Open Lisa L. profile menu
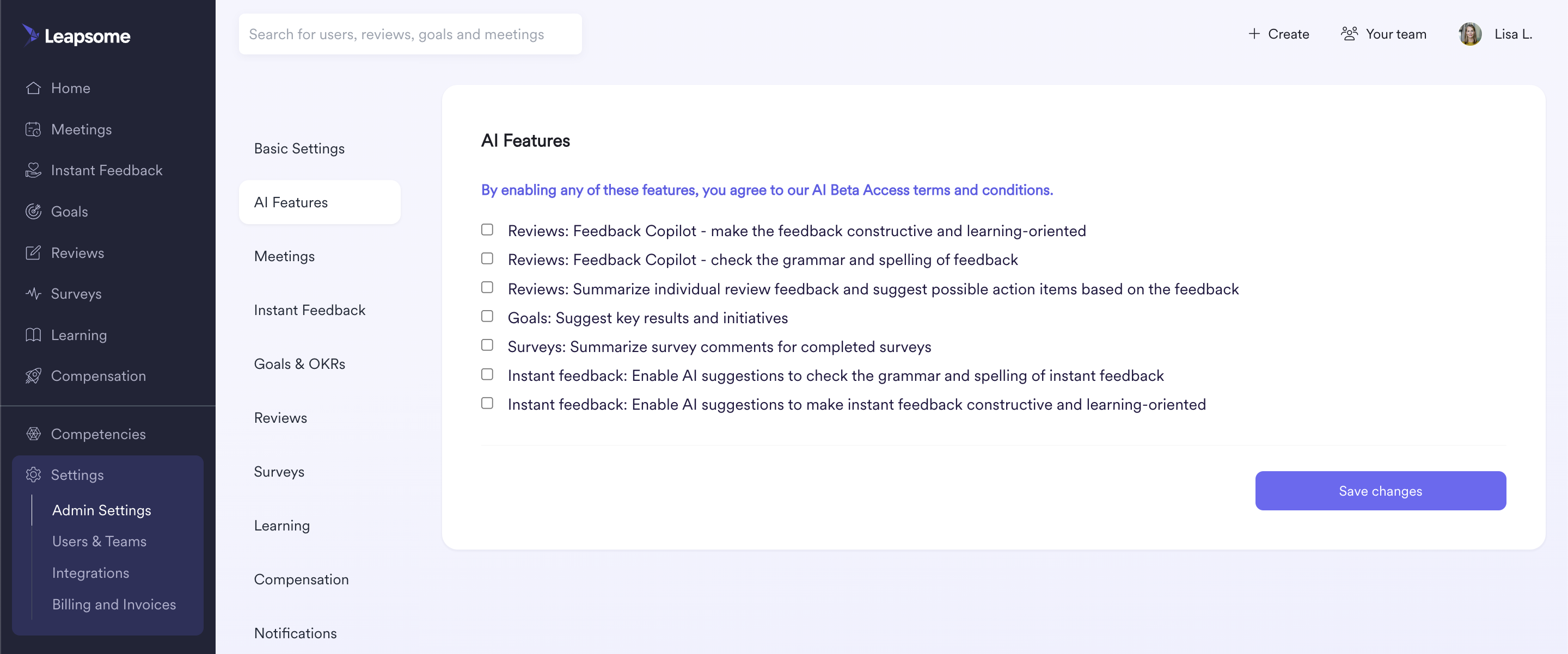Image resolution: width=1568 pixels, height=654 pixels. coord(1496,34)
